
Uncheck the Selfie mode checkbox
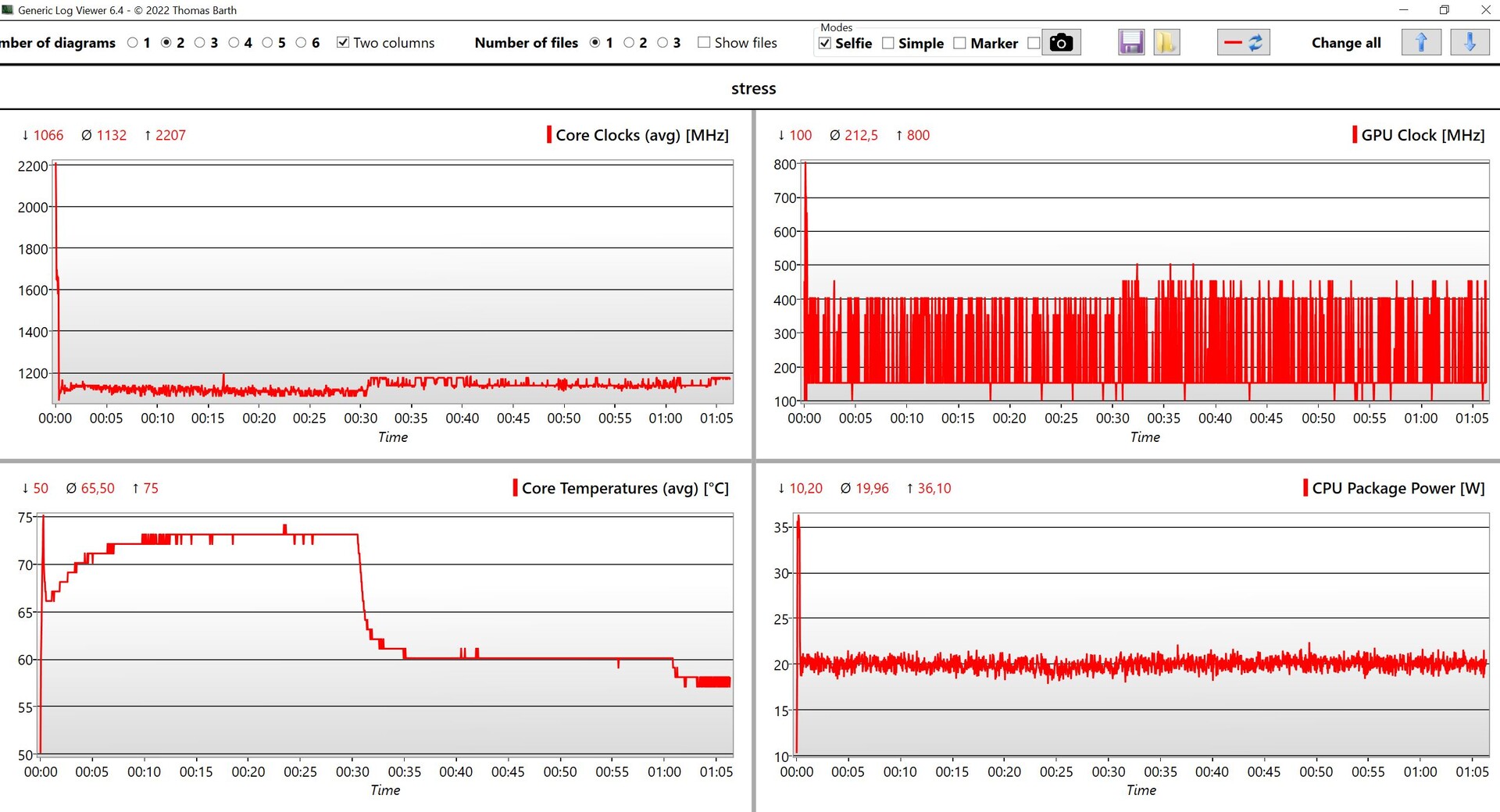(x=825, y=44)
